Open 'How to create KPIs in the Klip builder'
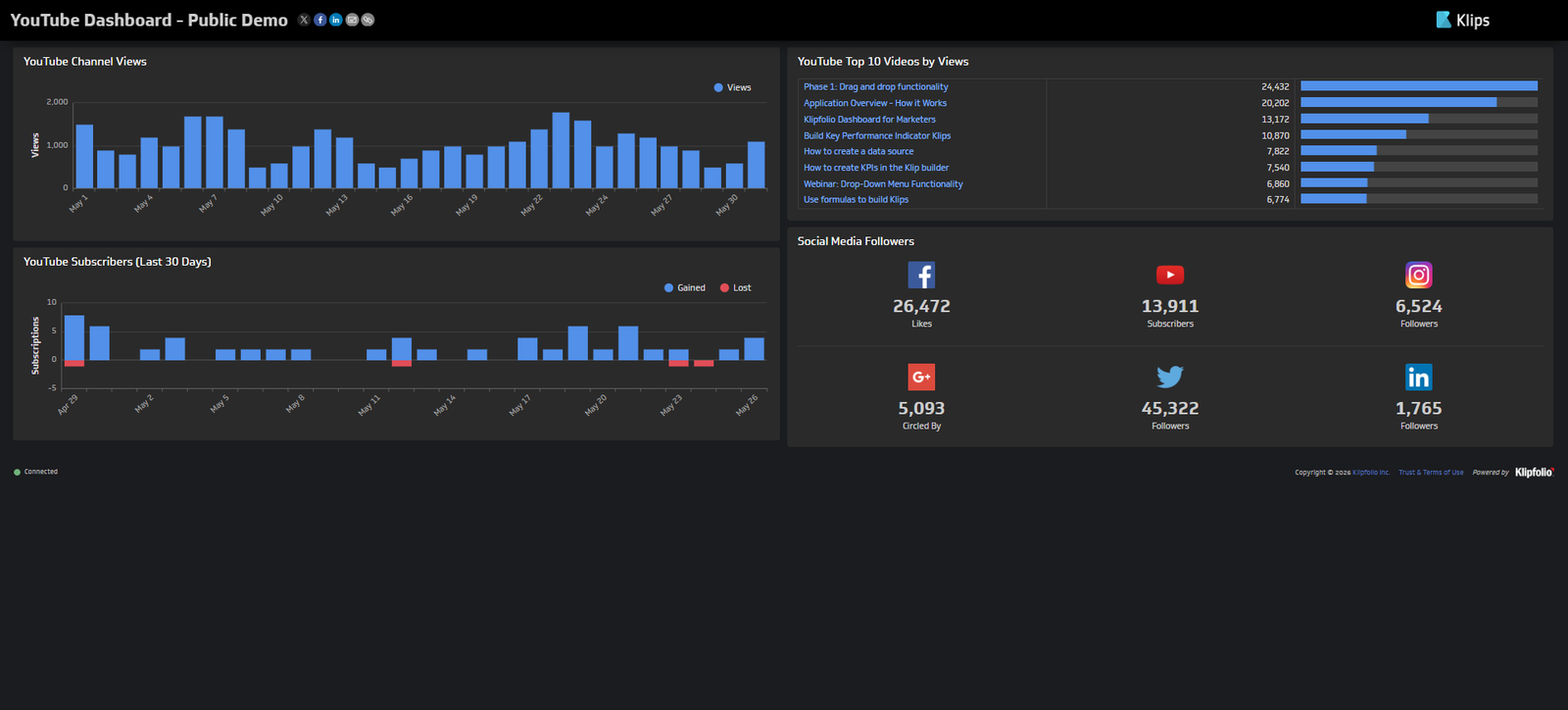The width and height of the screenshot is (1568, 710). (876, 168)
